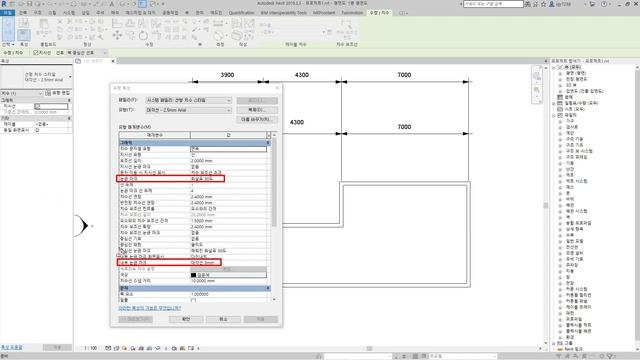This screenshot has height=360, width=640.
Task: Open Properties palette type selector dropdown
Action: click(x=70, y=77)
